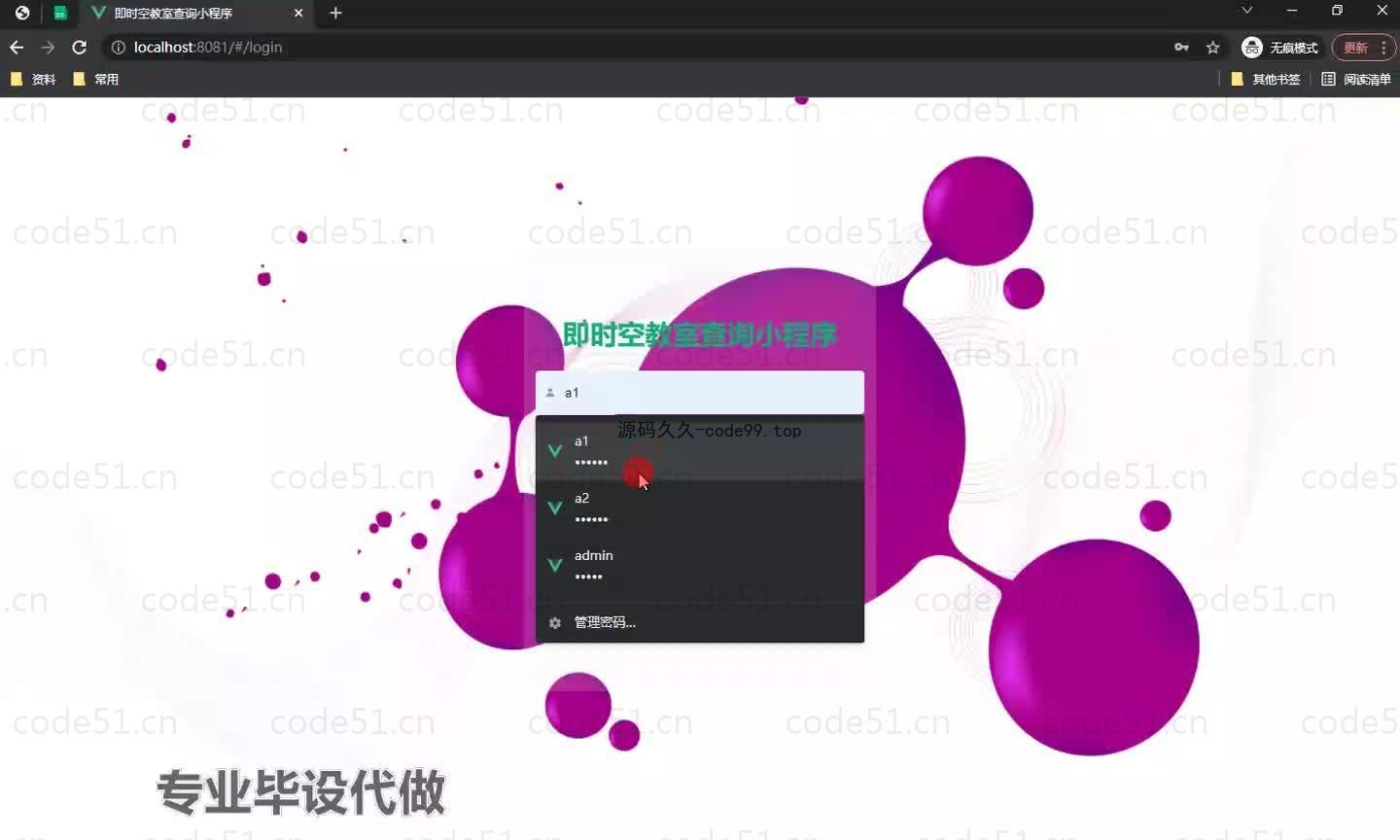
Task: Click the Vue logo beside admin entry
Action: [555, 566]
